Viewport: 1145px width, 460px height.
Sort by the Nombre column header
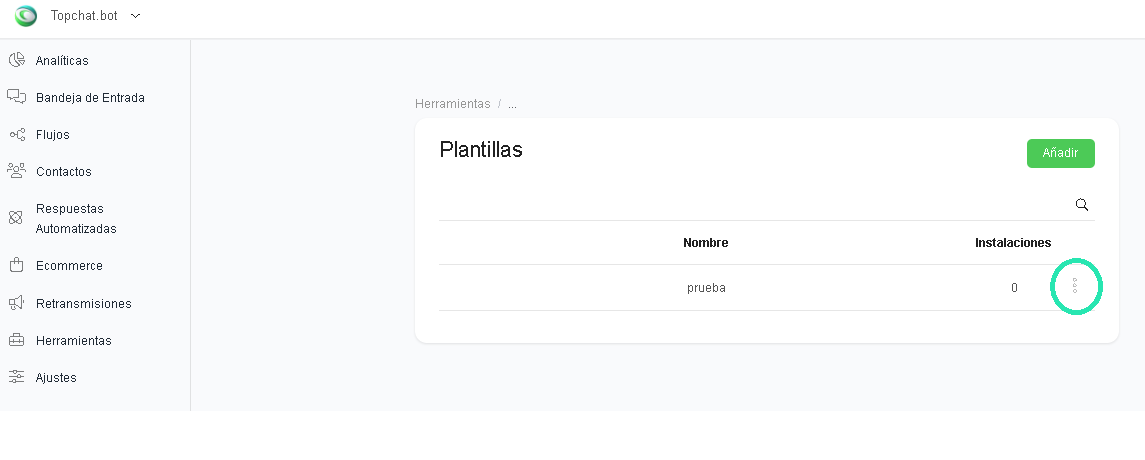coord(705,242)
